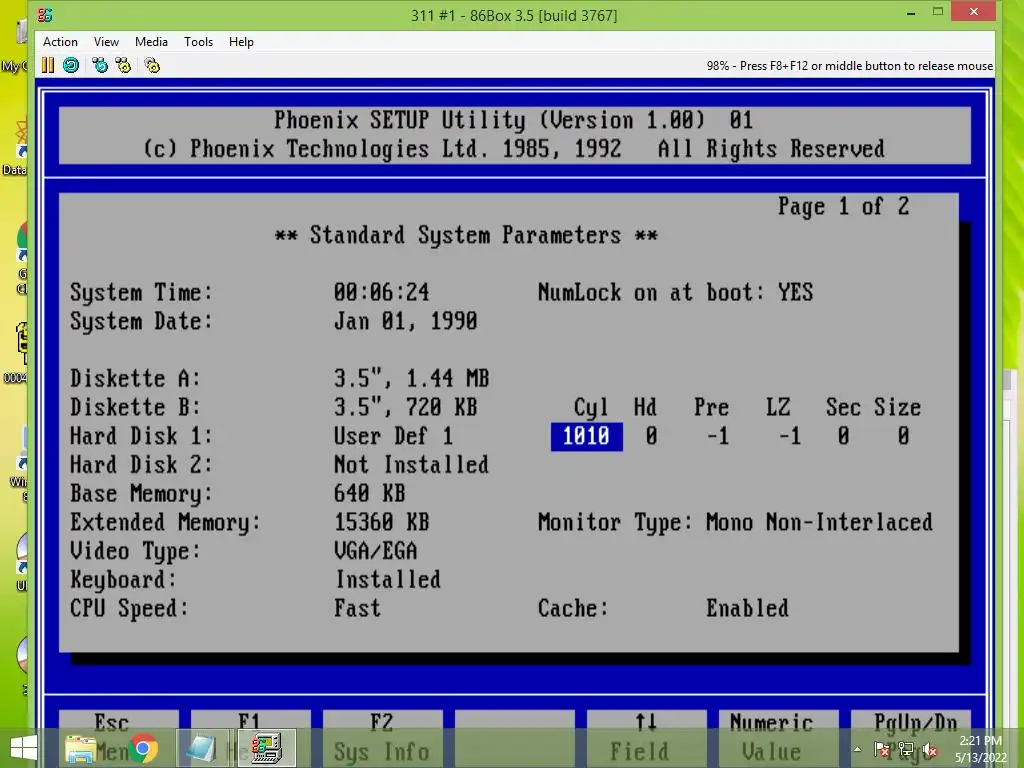
Task: Click the Size value 0
Action: pos(903,436)
